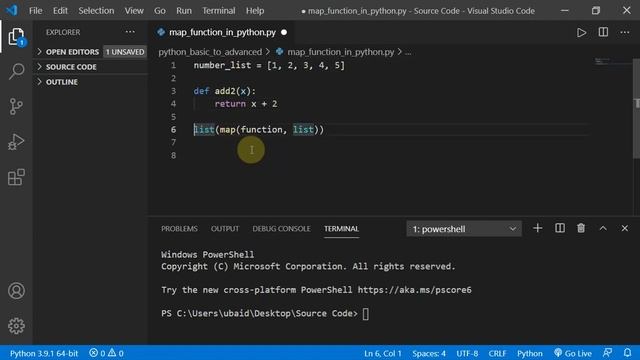Click 'function' word in line 6

pos(261,130)
